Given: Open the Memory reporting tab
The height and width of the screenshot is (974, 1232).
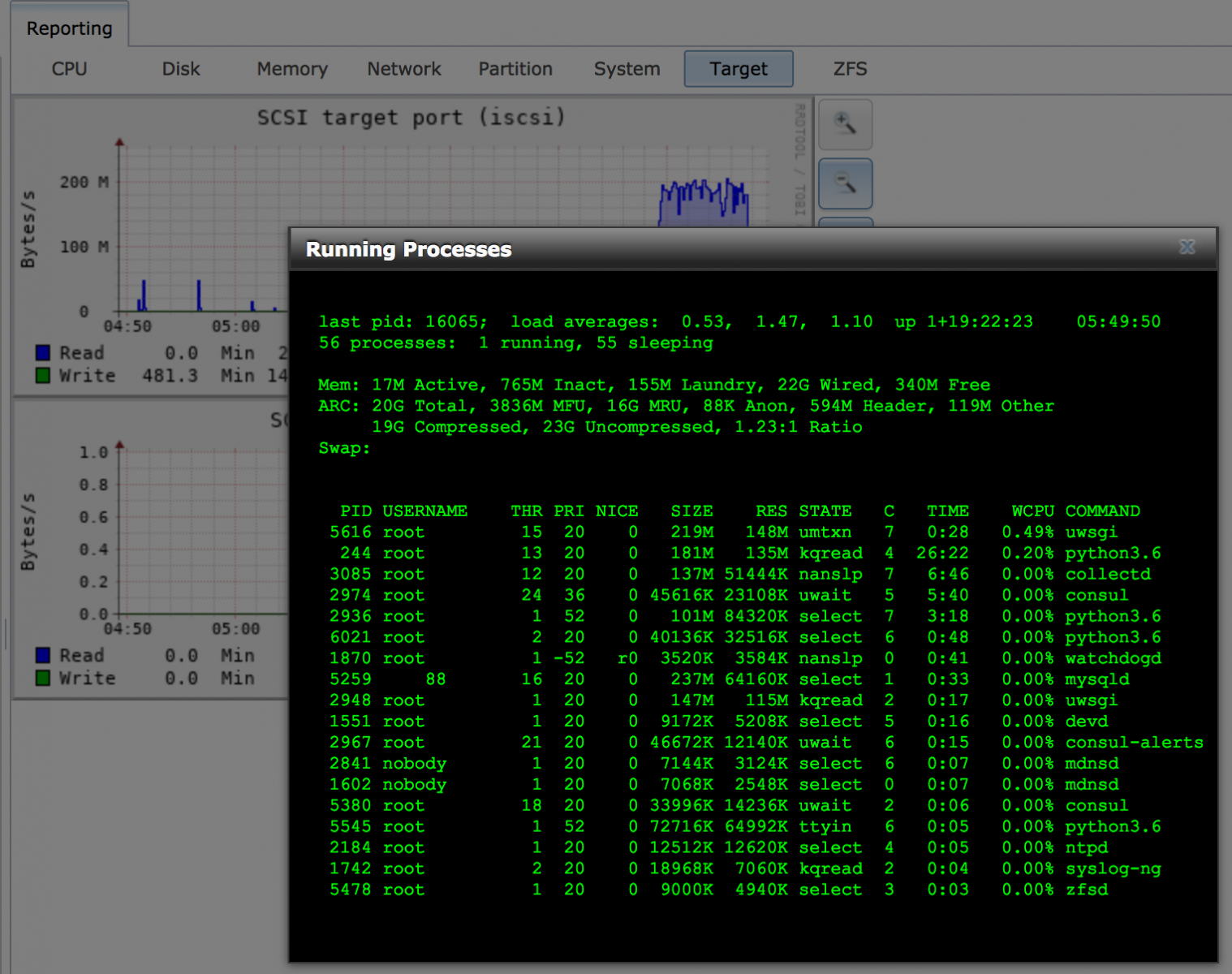Looking at the screenshot, I should click(292, 69).
